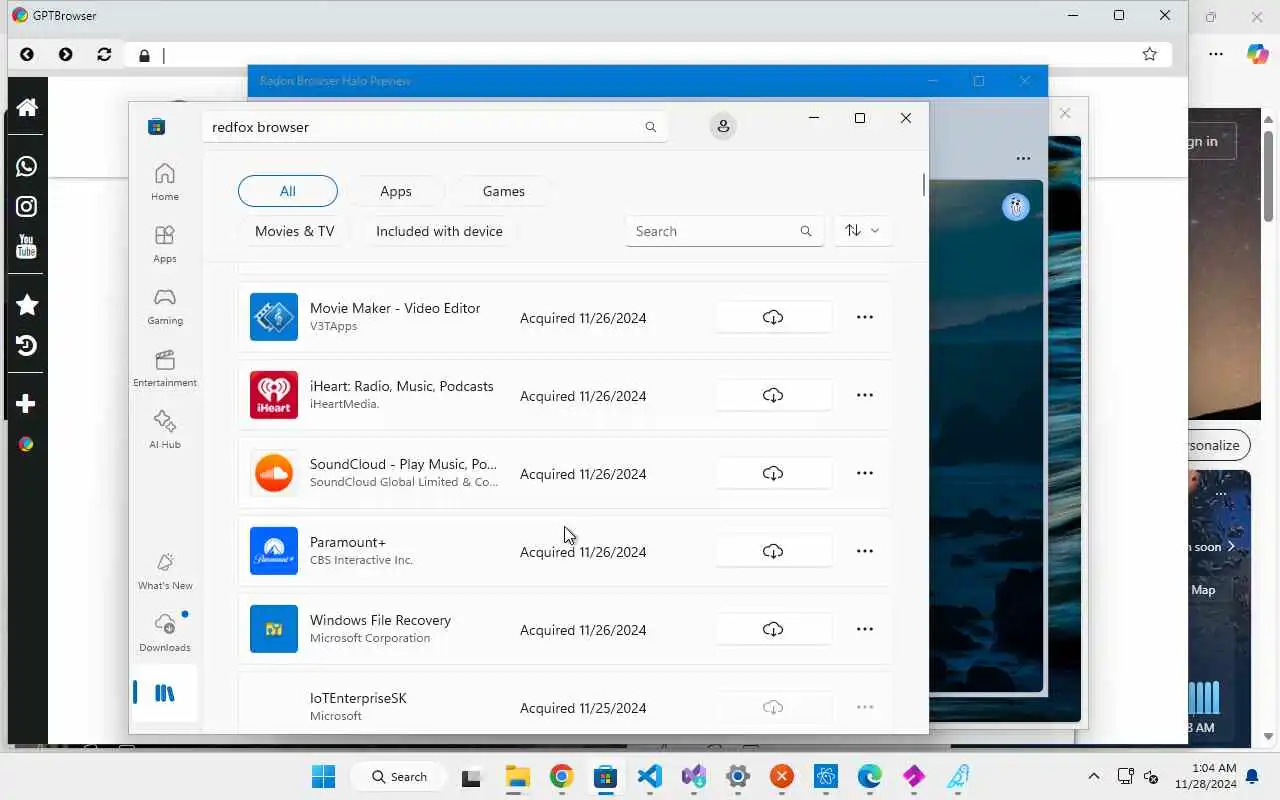Download SoundCloud app via cloud button
1280x800 pixels.
773,473
